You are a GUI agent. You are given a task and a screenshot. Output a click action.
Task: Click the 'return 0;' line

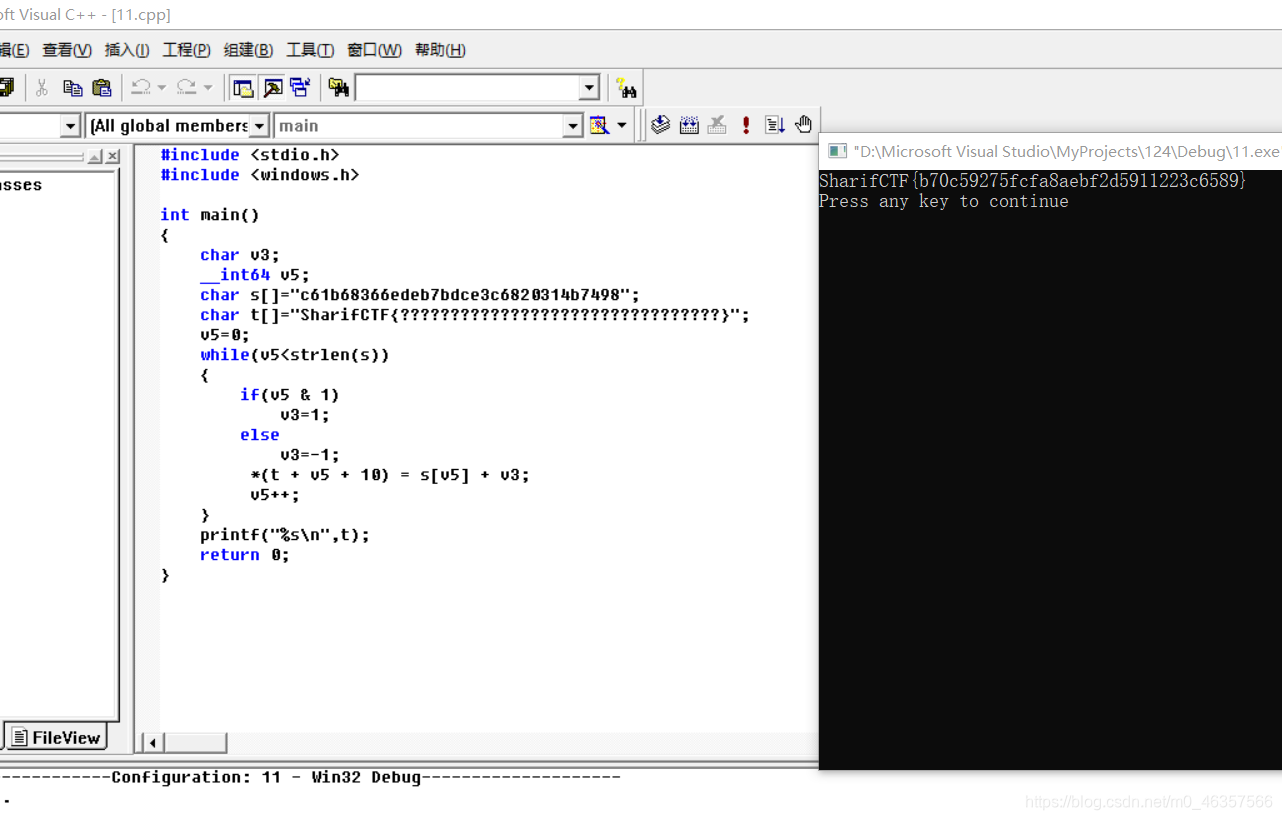pyautogui.click(x=245, y=555)
